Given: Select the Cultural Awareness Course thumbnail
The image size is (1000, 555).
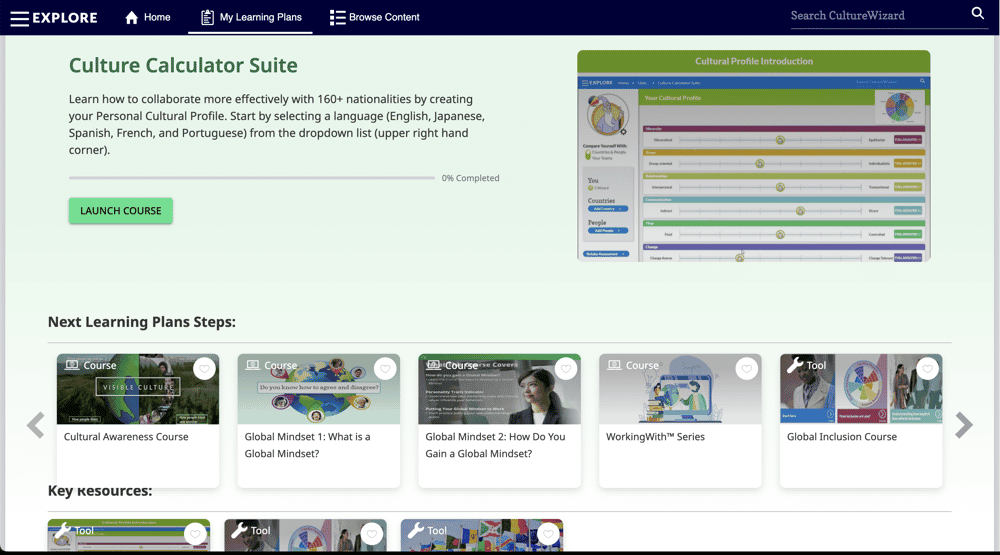Looking at the screenshot, I should 137,393.
